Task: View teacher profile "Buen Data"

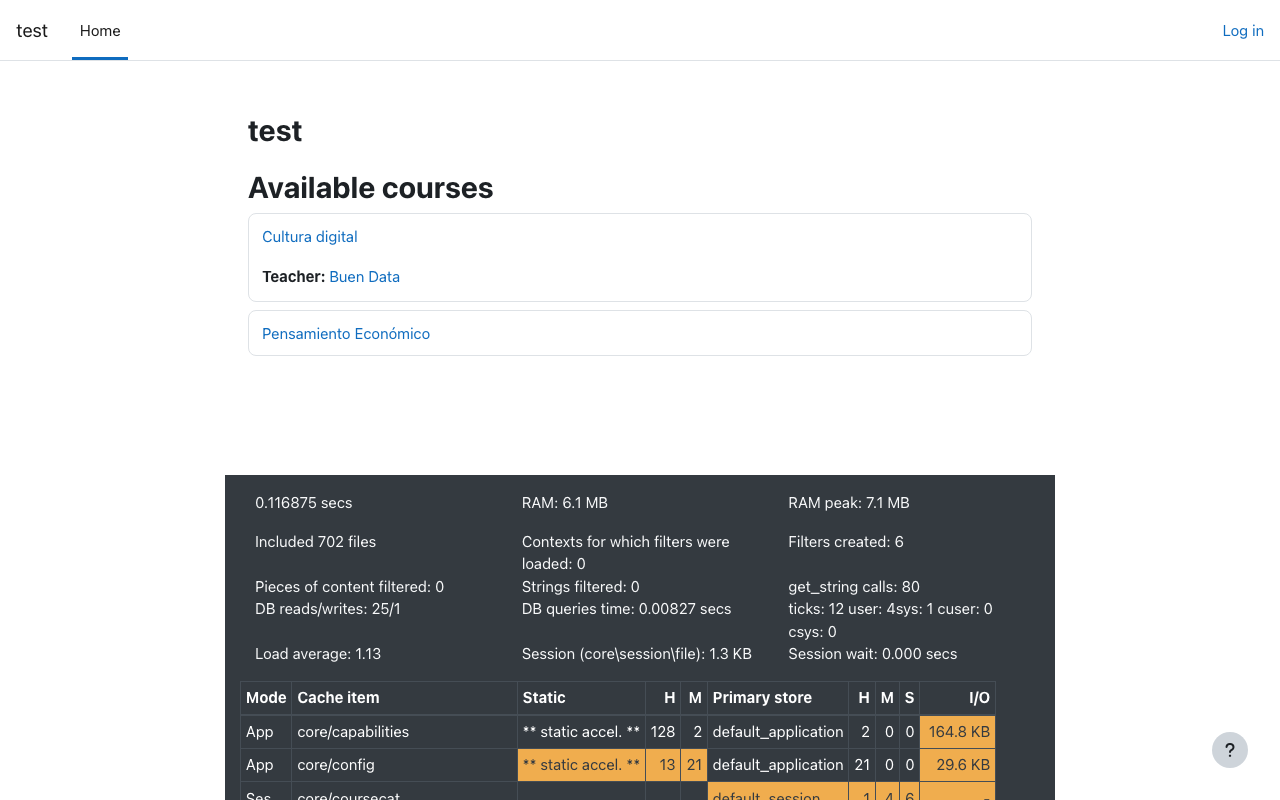Action: 364,276
